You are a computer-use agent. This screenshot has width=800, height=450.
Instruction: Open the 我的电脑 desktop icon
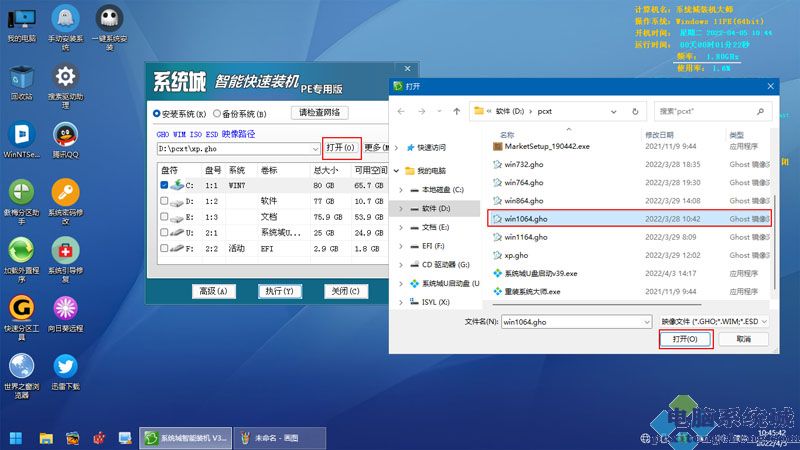click(x=21, y=26)
